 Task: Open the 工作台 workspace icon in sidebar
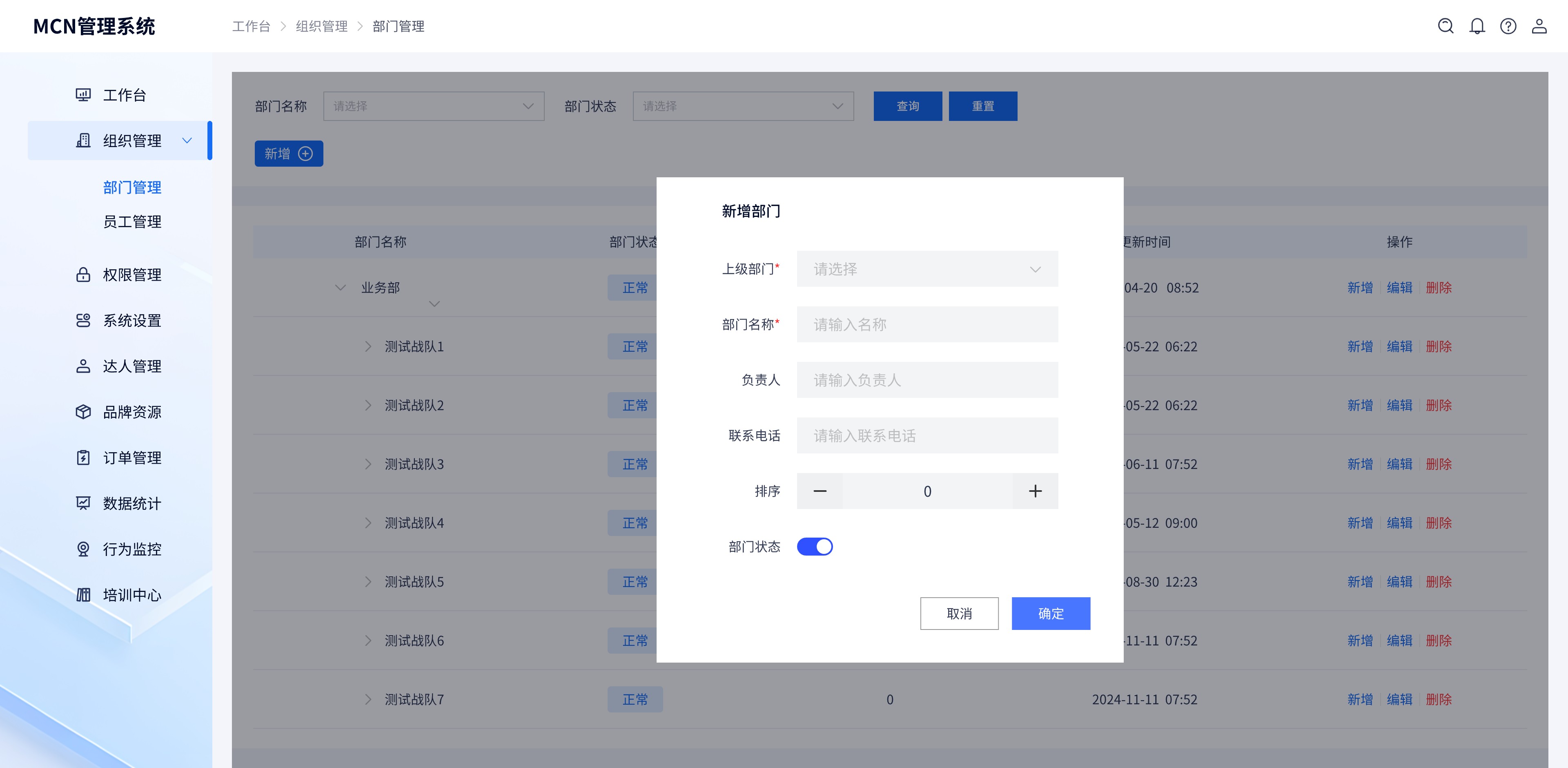point(83,94)
